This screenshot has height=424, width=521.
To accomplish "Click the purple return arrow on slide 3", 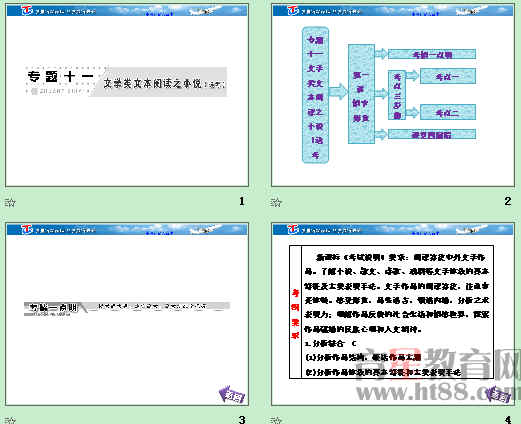I will pos(232,394).
